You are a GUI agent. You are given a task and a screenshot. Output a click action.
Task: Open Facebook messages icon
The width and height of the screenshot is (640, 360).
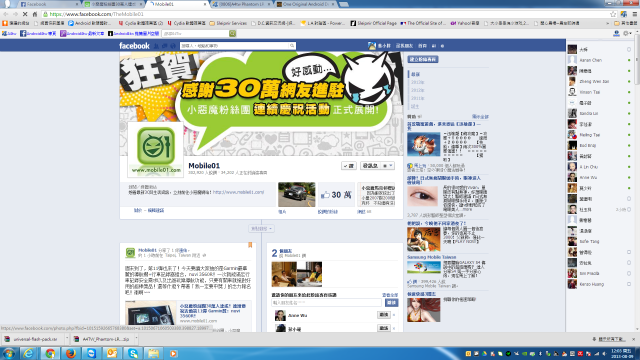165,46
